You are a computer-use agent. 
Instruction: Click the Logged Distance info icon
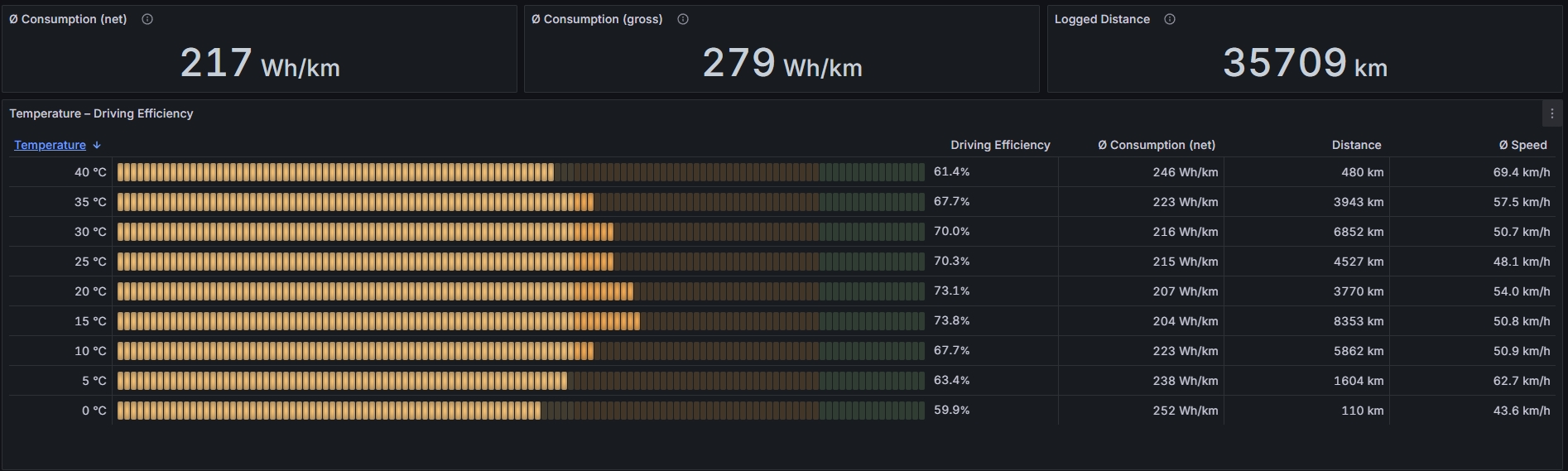1170,19
